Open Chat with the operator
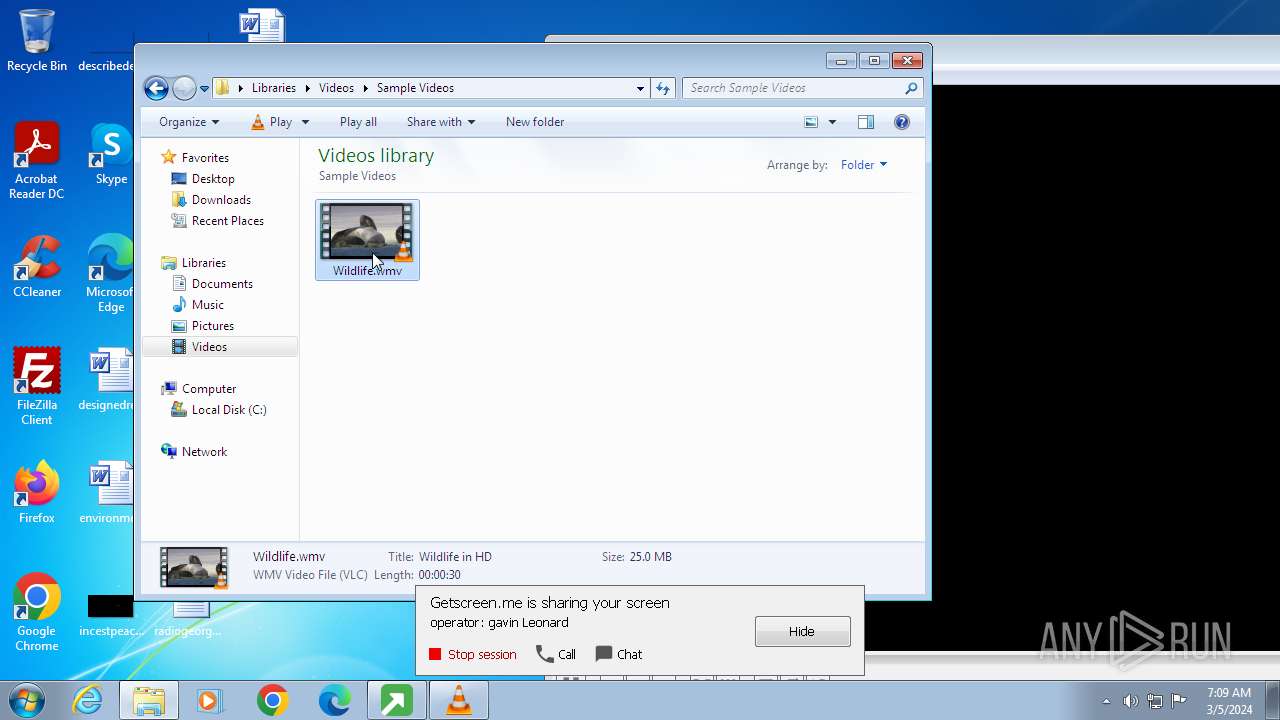1280x720 pixels. click(619, 654)
